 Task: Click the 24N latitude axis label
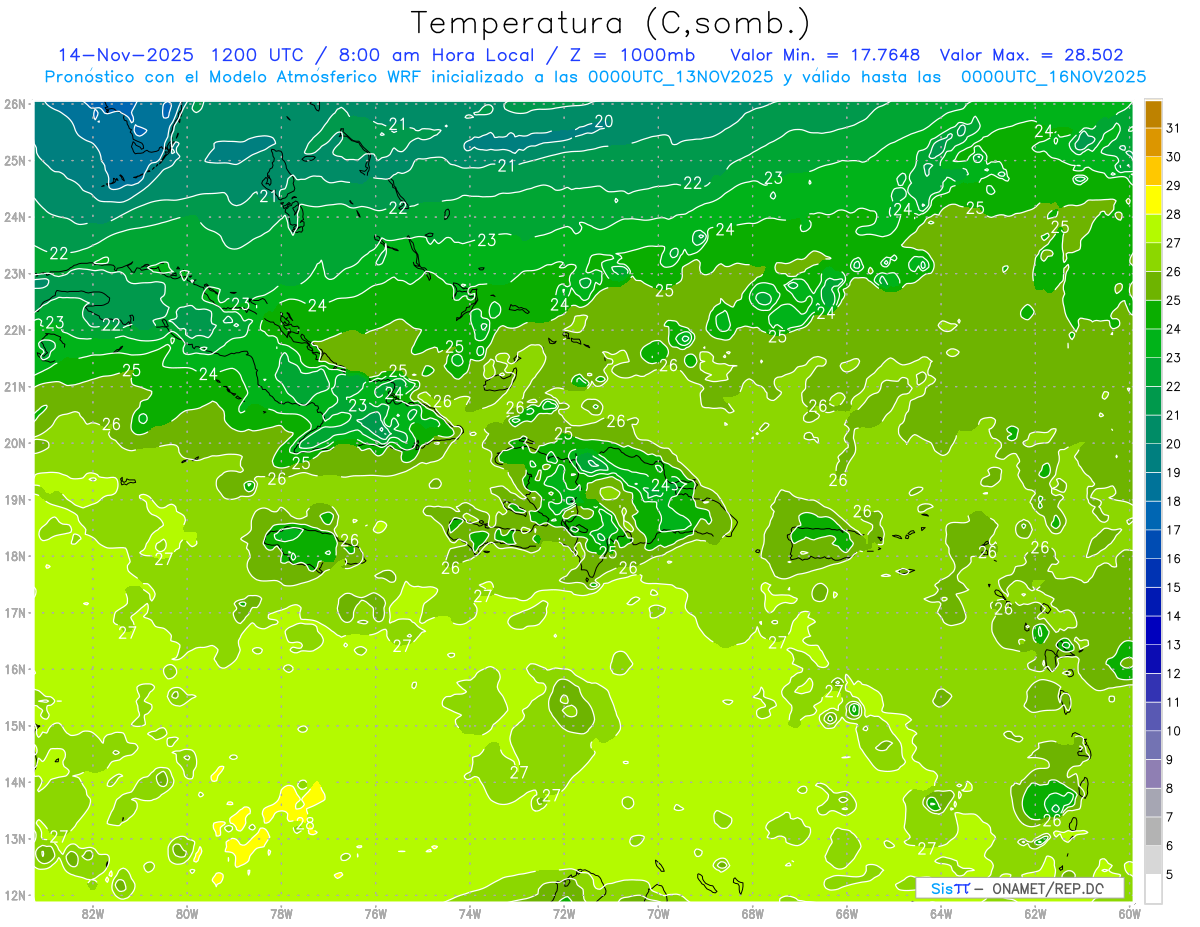click(14, 217)
